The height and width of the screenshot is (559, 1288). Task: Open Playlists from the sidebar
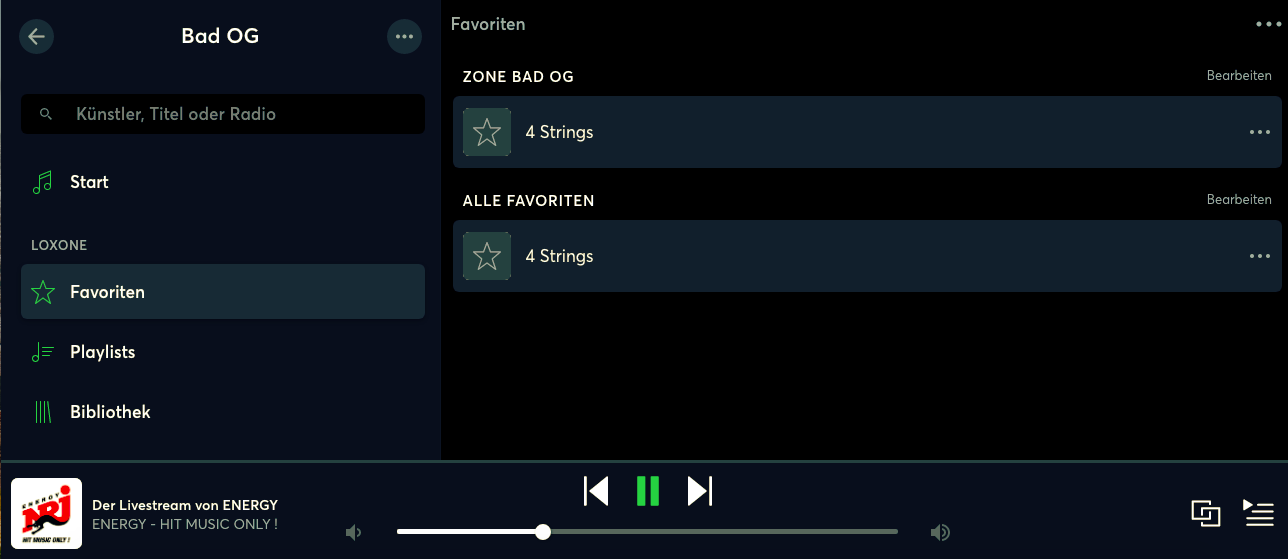point(102,352)
